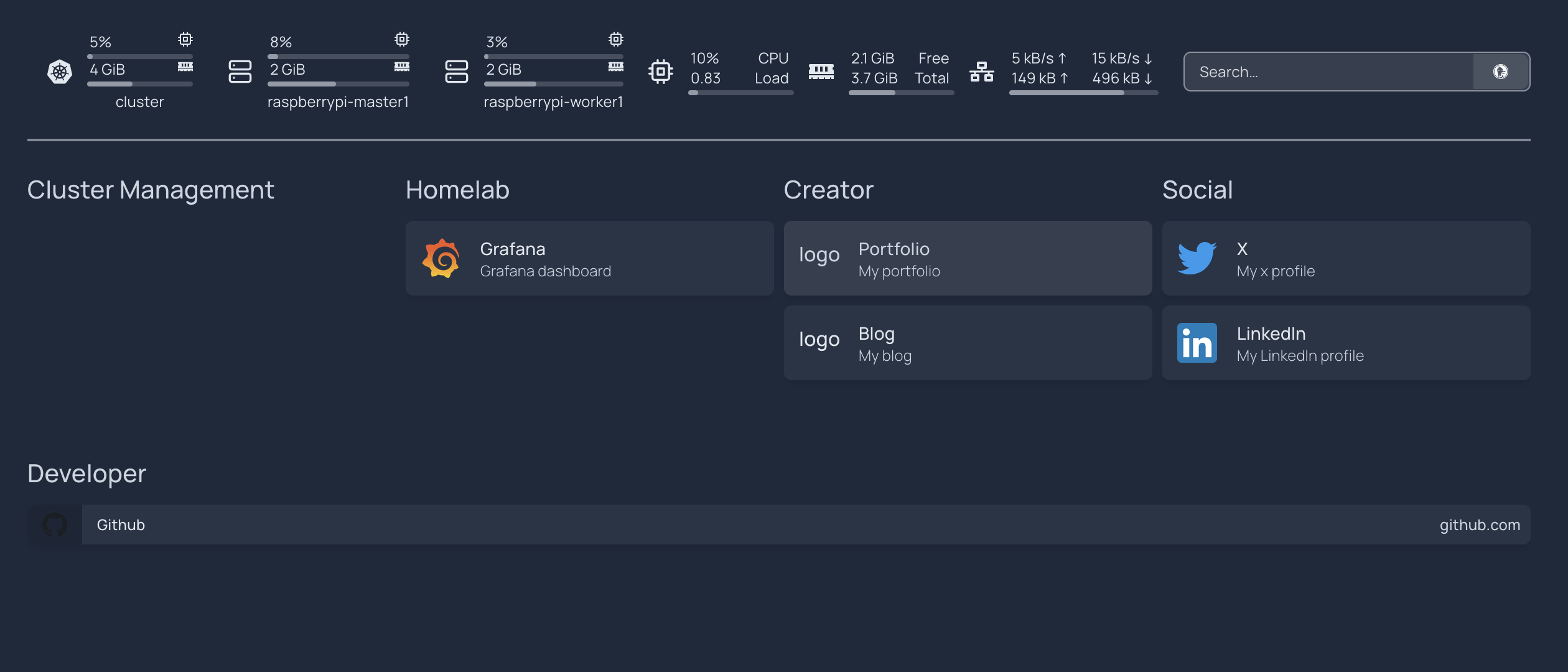Click the DuckDuckGo search provider button
This screenshot has height=672, width=1568.
click(1500, 72)
